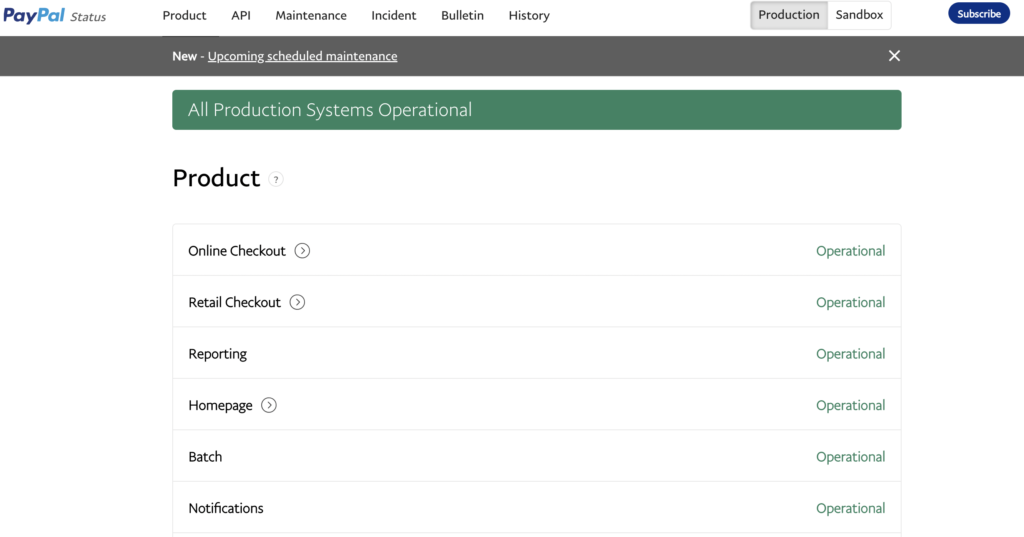Click the Reporting product row
Screen dimensions: 1024x537
click(537, 353)
